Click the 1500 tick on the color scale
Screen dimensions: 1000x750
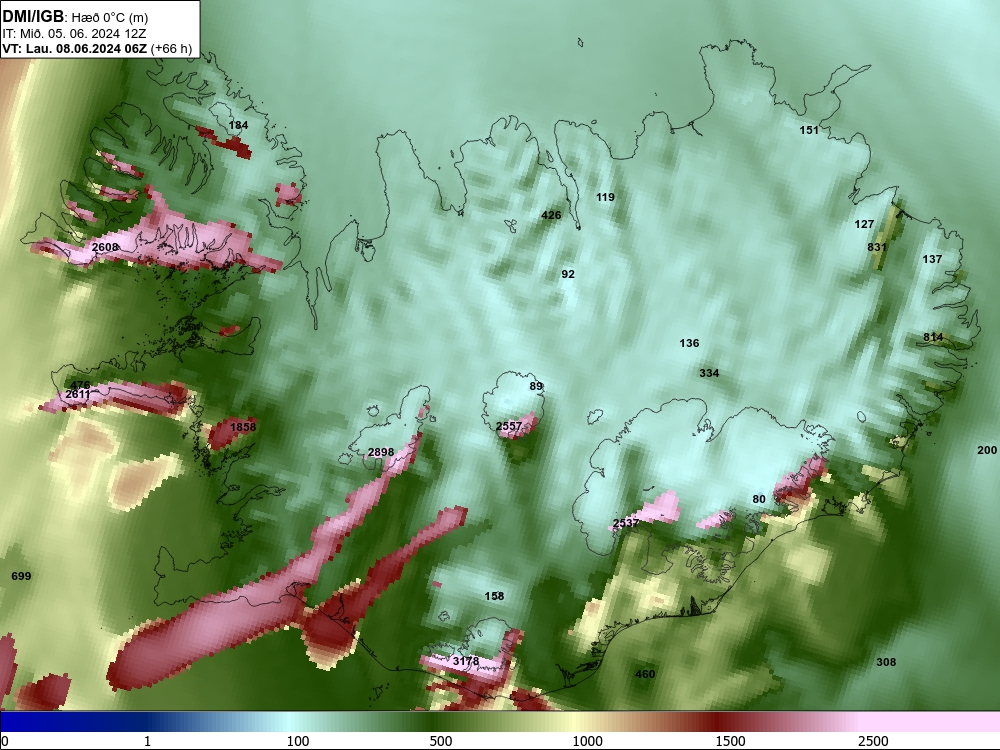730,741
